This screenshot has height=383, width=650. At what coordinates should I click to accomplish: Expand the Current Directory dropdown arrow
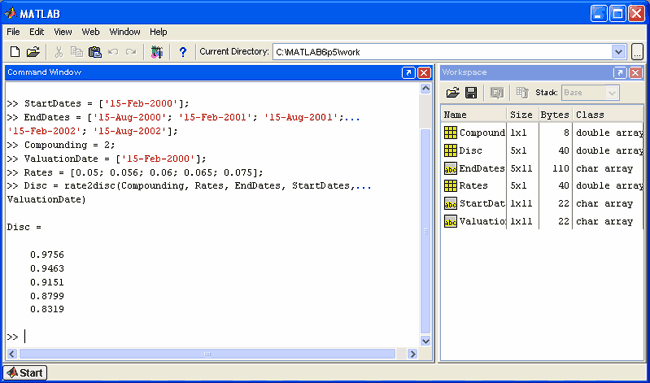coord(618,52)
